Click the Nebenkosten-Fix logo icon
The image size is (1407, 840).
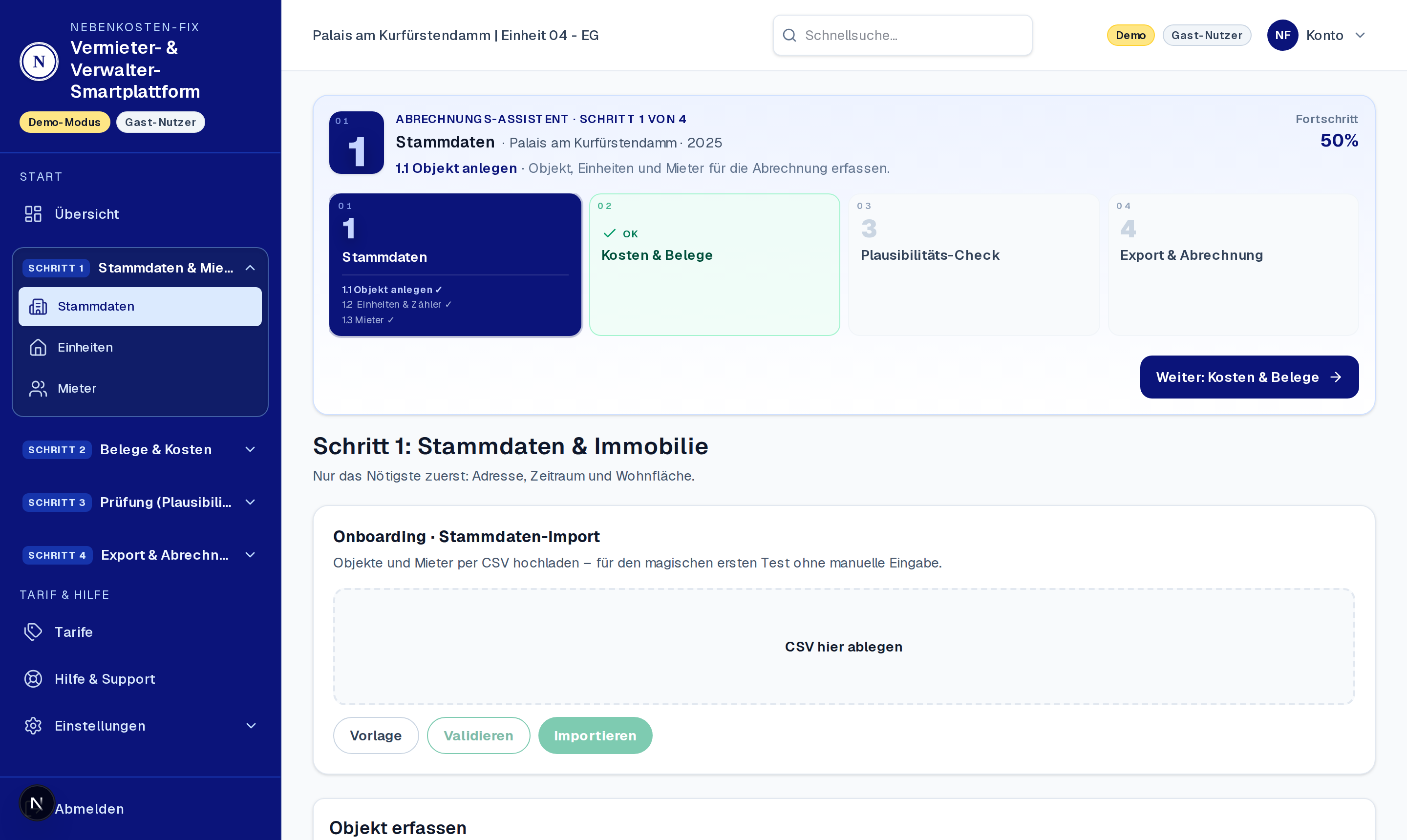(39, 61)
